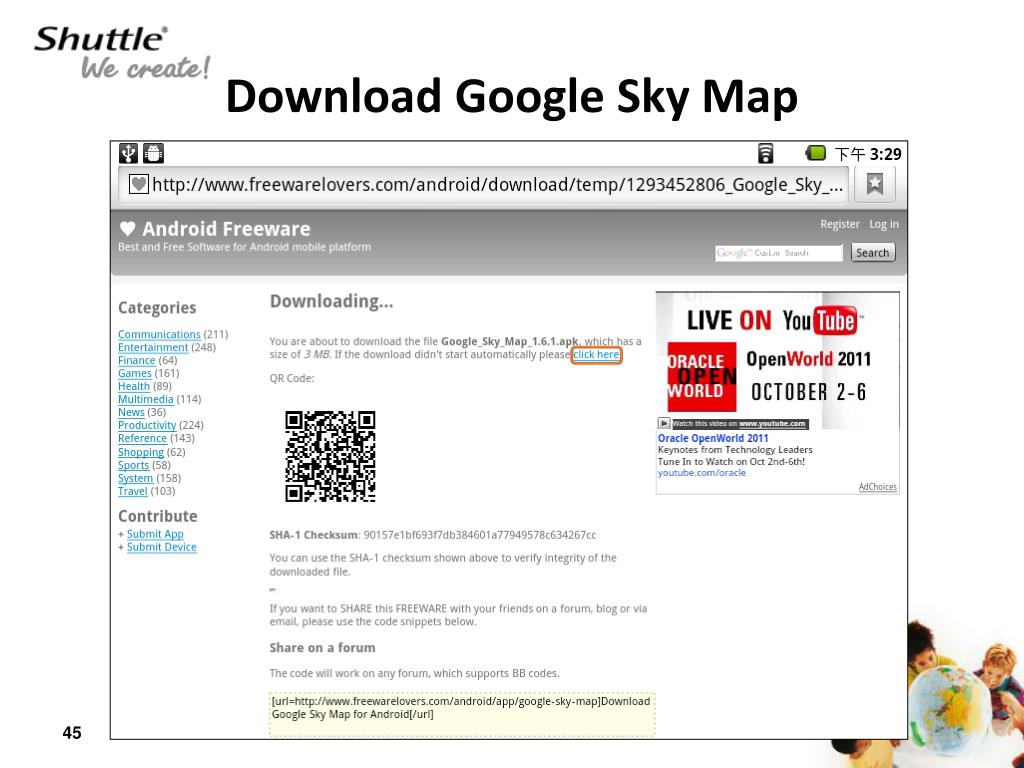
Task: Open the Oracle OpenWorld 2011 ad title link
Action: [713, 438]
